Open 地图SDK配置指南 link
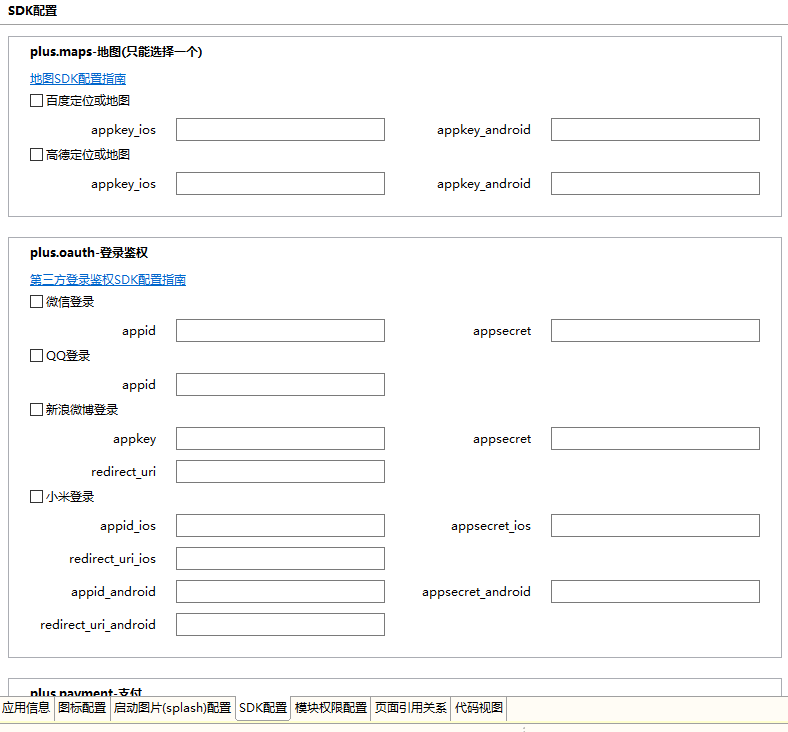The width and height of the screenshot is (788, 732). 78,79
